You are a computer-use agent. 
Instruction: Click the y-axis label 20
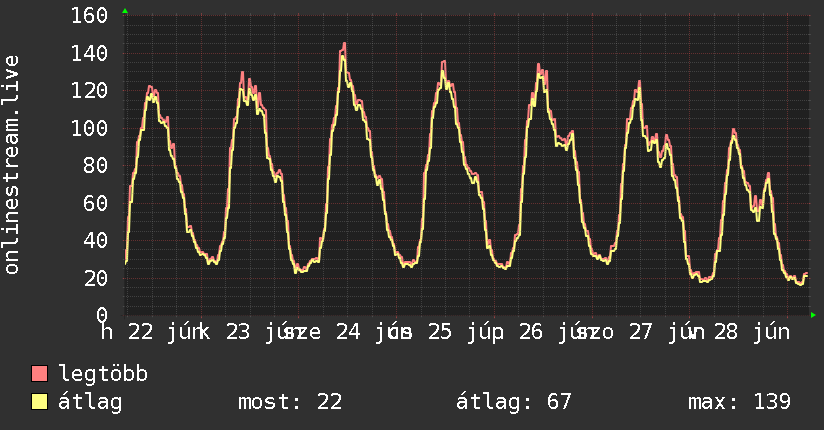pyautogui.click(x=96, y=278)
